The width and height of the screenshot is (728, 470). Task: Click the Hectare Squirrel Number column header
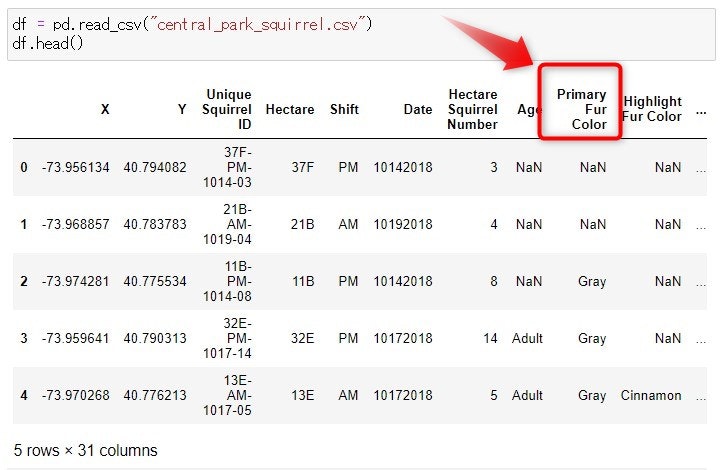[x=472, y=109]
